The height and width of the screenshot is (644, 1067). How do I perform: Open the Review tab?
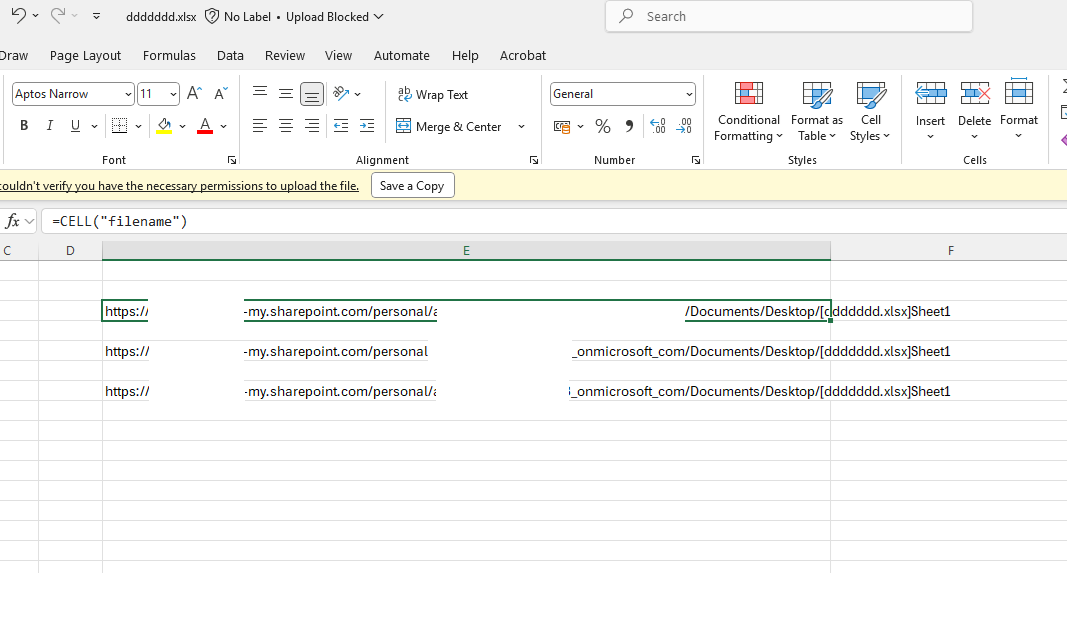pyautogui.click(x=284, y=55)
